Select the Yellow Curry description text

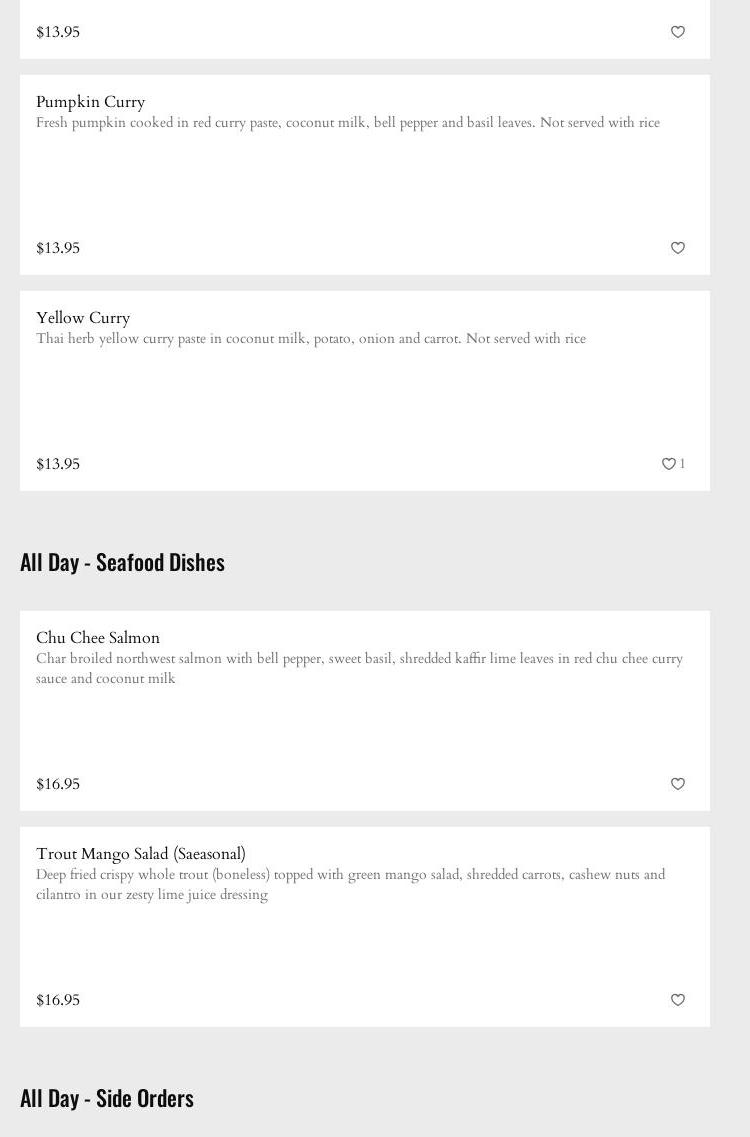point(311,339)
